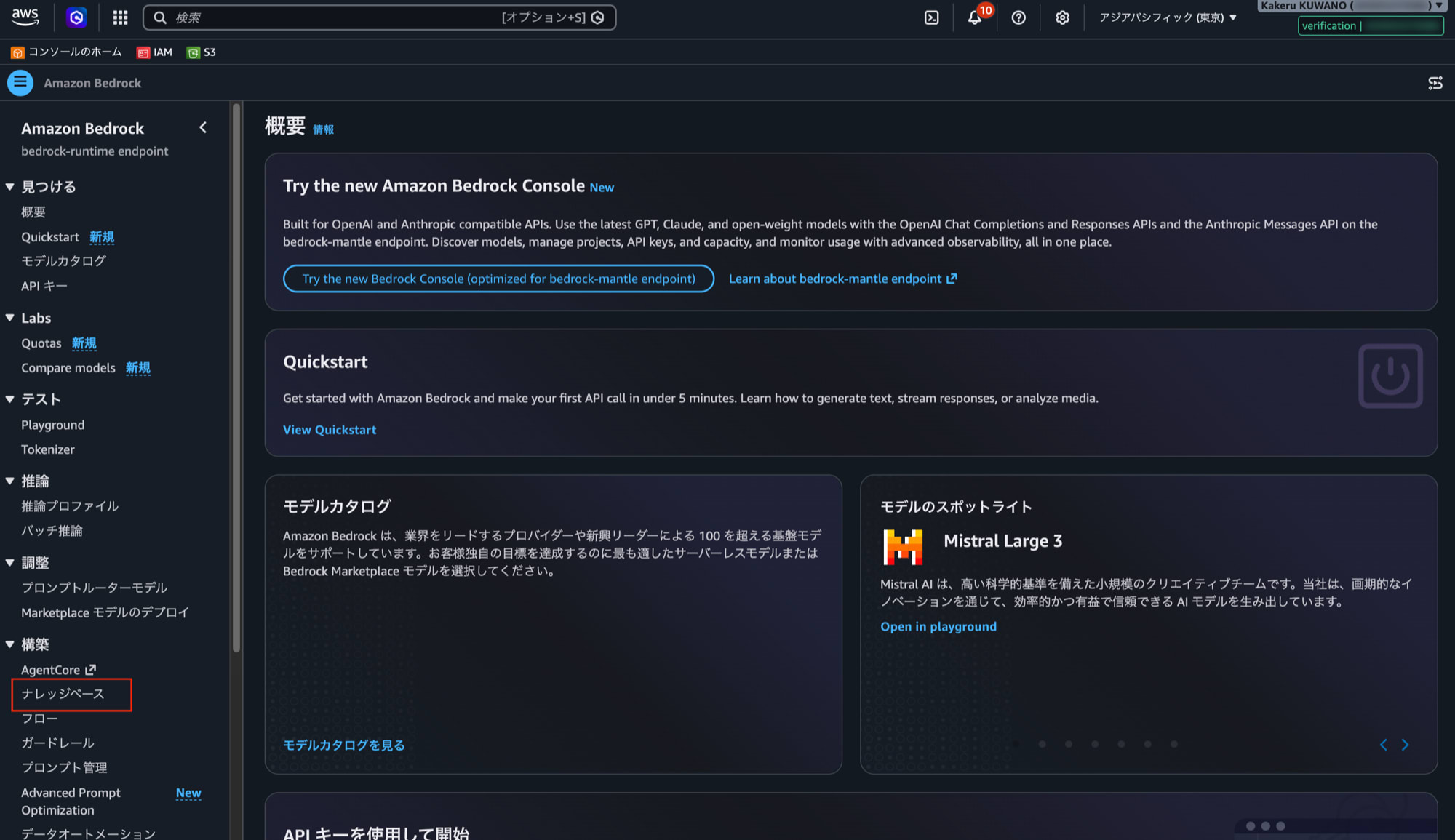Click モデルカタログを見る link

[x=344, y=745]
